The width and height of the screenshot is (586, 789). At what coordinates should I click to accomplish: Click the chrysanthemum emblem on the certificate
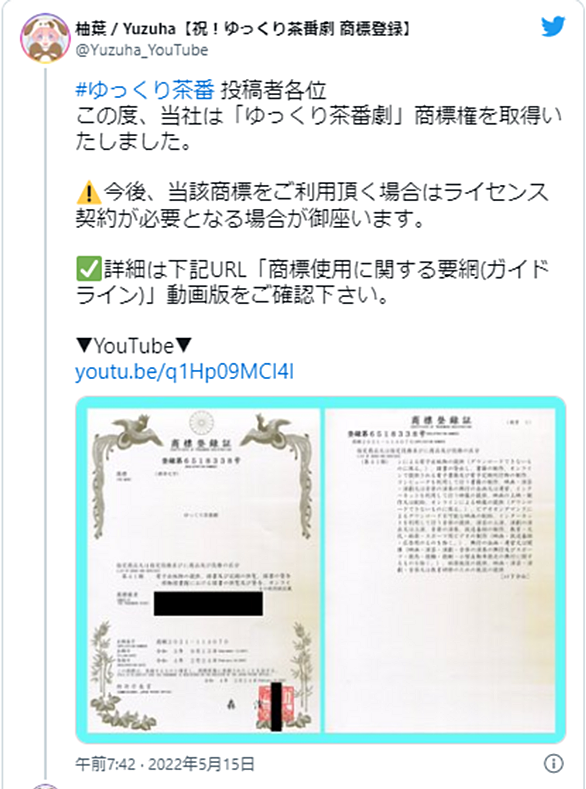pos(201,423)
